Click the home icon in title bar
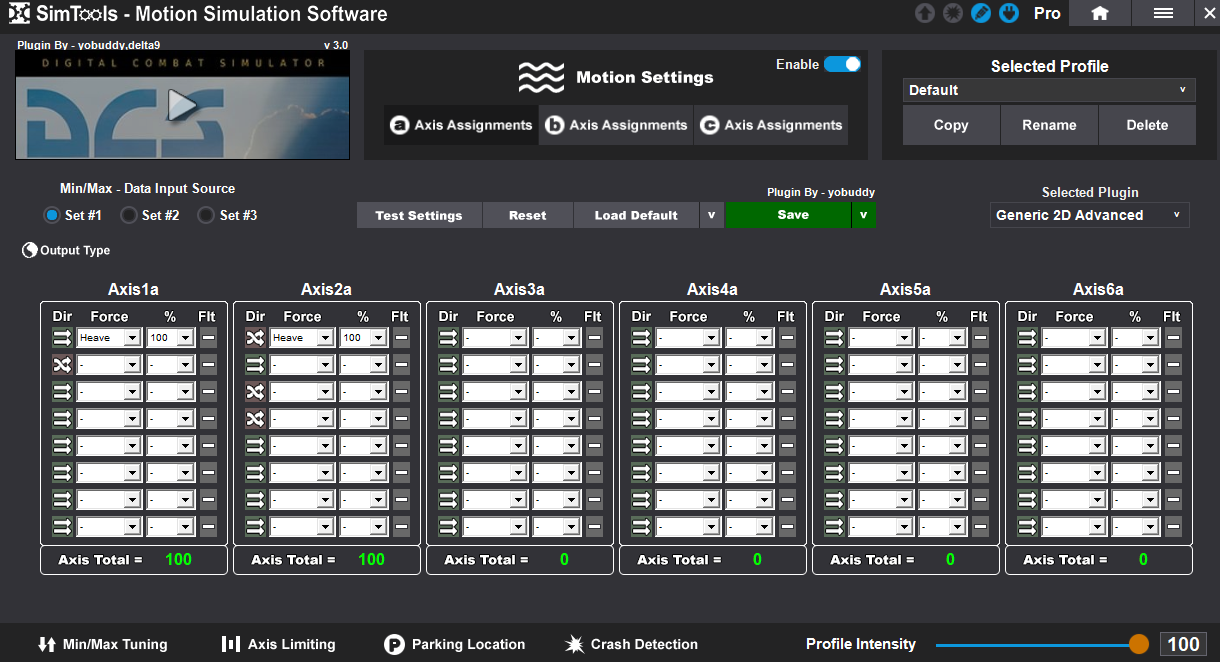The width and height of the screenshot is (1220, 662). coord(1099,13)
